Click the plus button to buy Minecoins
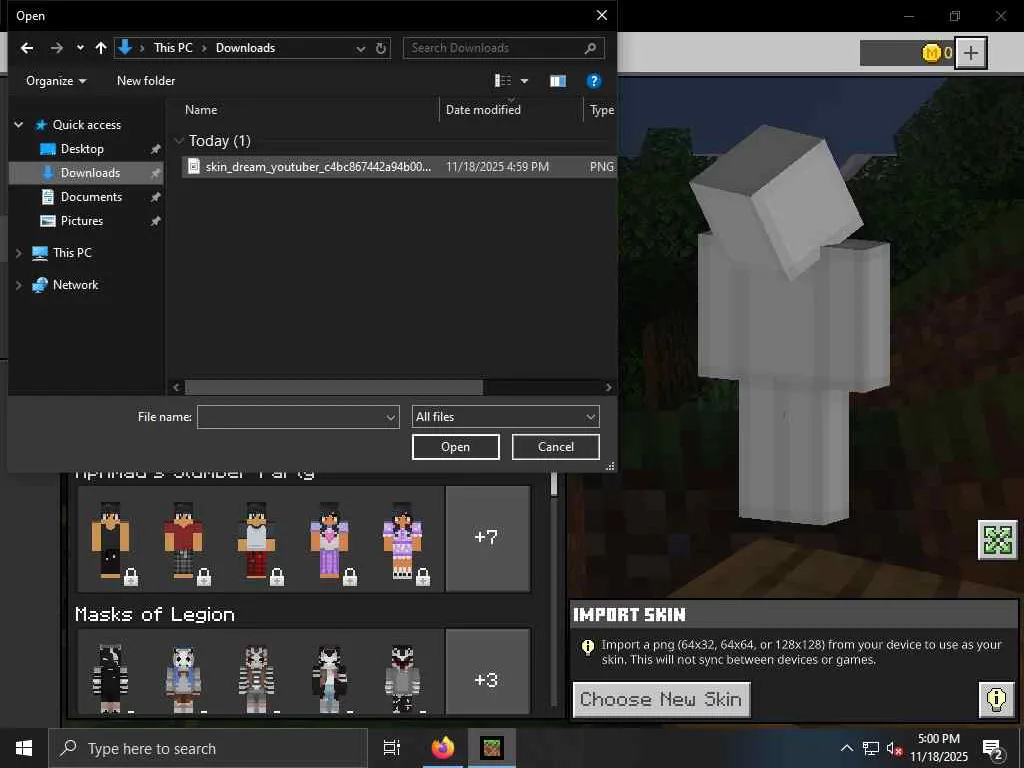This screenshot has height=768, width=1024. pos(971,53)
